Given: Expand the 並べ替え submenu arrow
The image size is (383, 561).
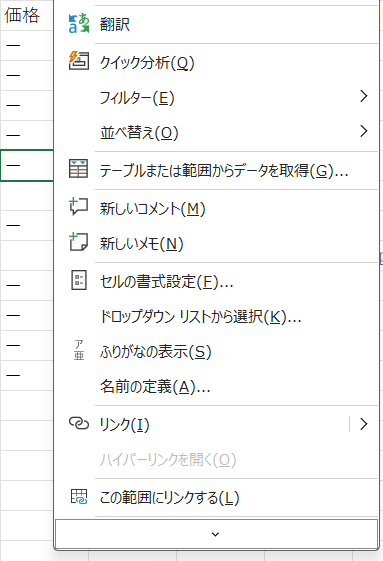Looking at the screenshot, I should pyautogui.click(x=363, y=131).
